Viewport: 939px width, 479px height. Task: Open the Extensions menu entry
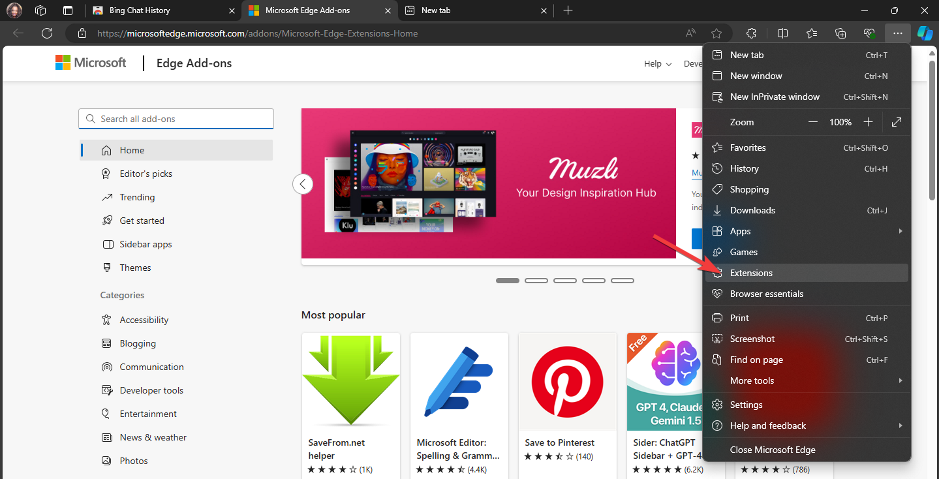coord(807,273)
